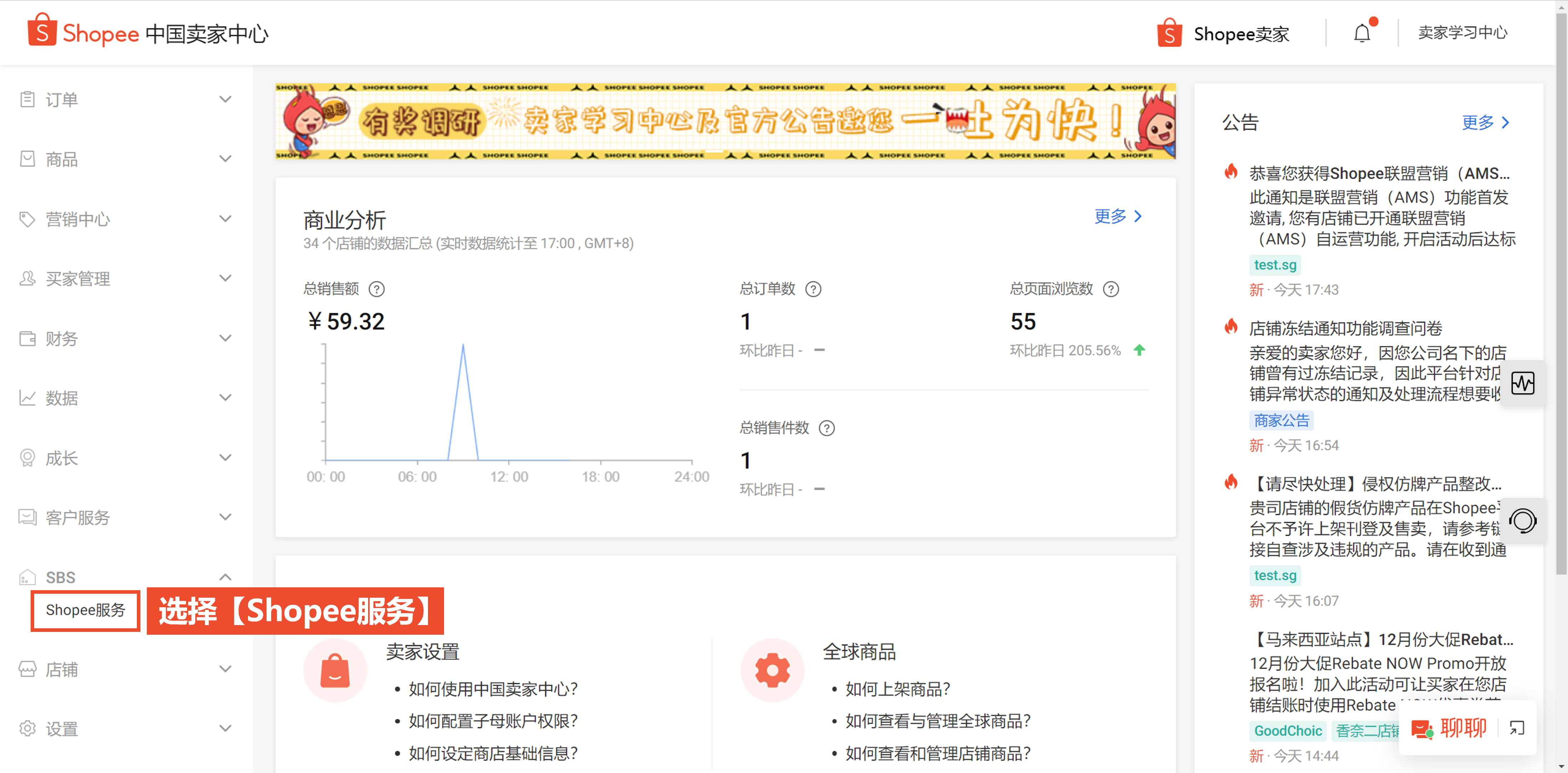This screenshot has width=1568, height=773.
Task: Open 如何配置子母账户权限 help link
Action: pyautogui.click(x=493, y=721)
